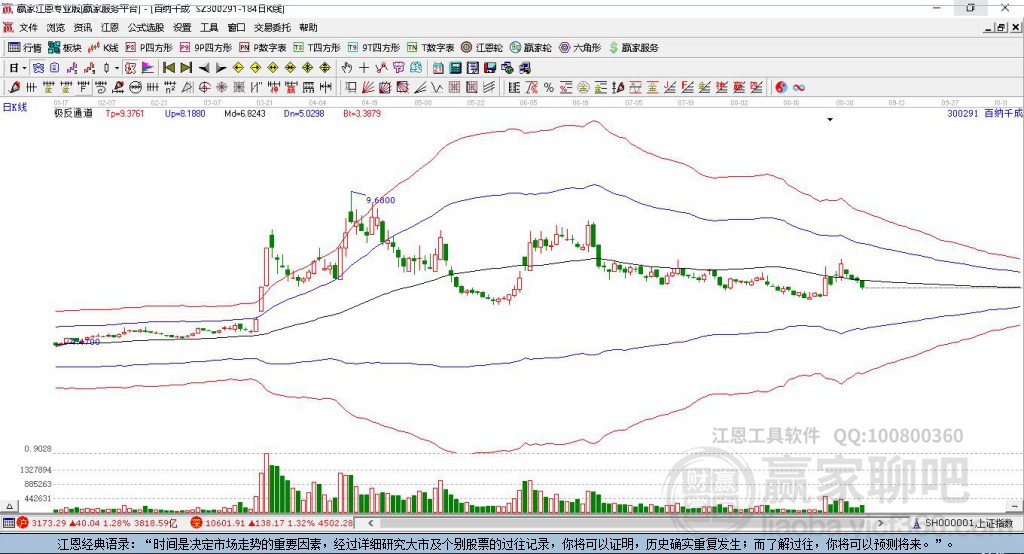Jump to first bar icon
Image resolution: width=1024 pixels, height=554 pixels.
tap(169, 68)
